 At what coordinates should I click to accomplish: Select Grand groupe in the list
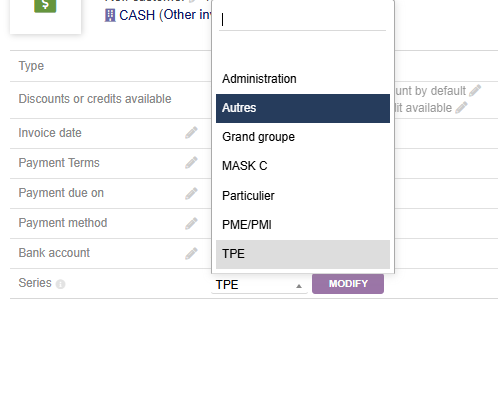(303, 137)
